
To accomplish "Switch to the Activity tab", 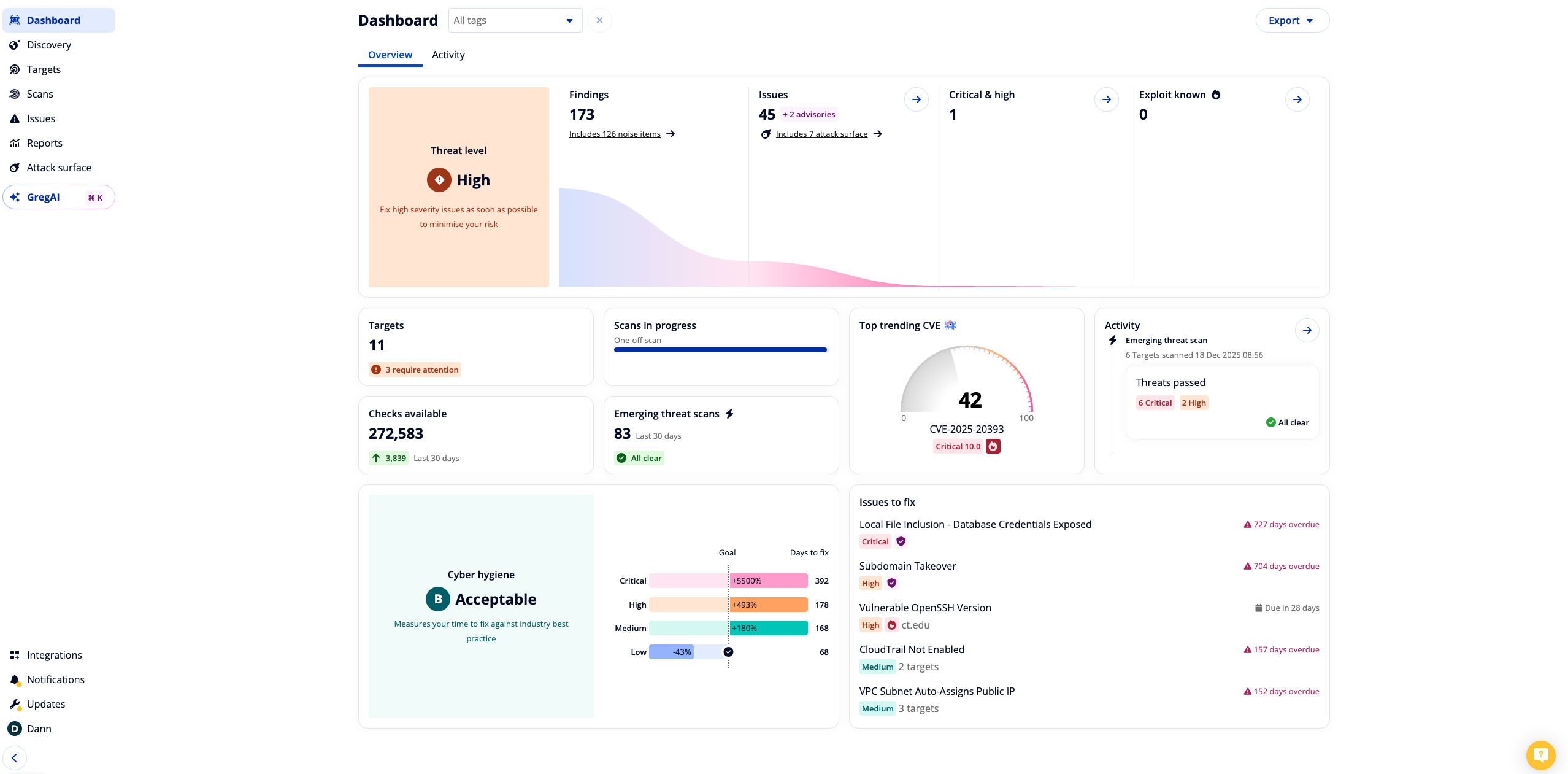I will [x=448, y=55].
